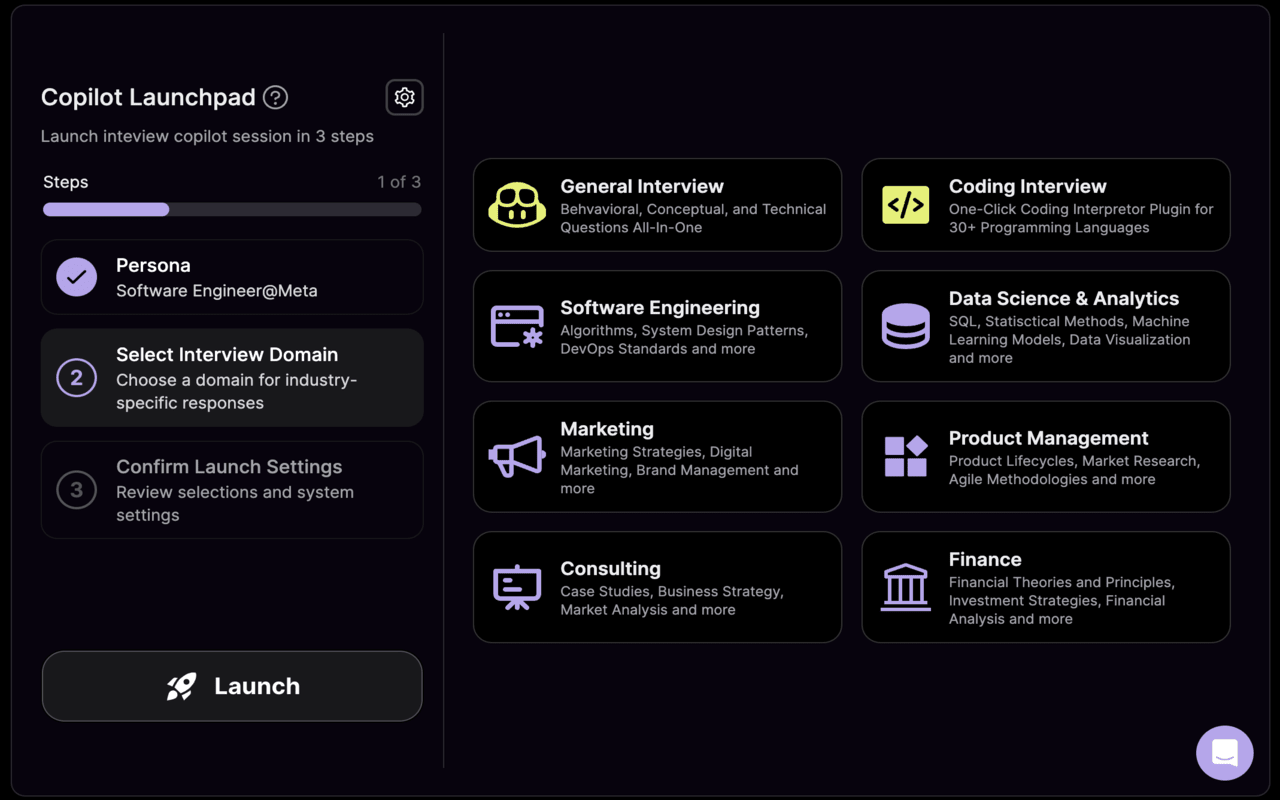This screenshot has height=800, width=1280.
Task: Click the Marketing megaphone icon
Action: [x=517, y=457]
